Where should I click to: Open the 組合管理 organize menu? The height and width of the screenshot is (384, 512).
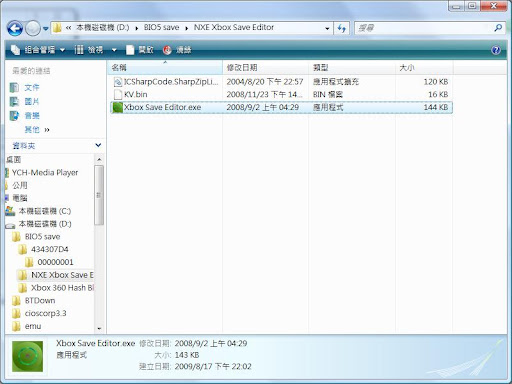coord(38,50)
